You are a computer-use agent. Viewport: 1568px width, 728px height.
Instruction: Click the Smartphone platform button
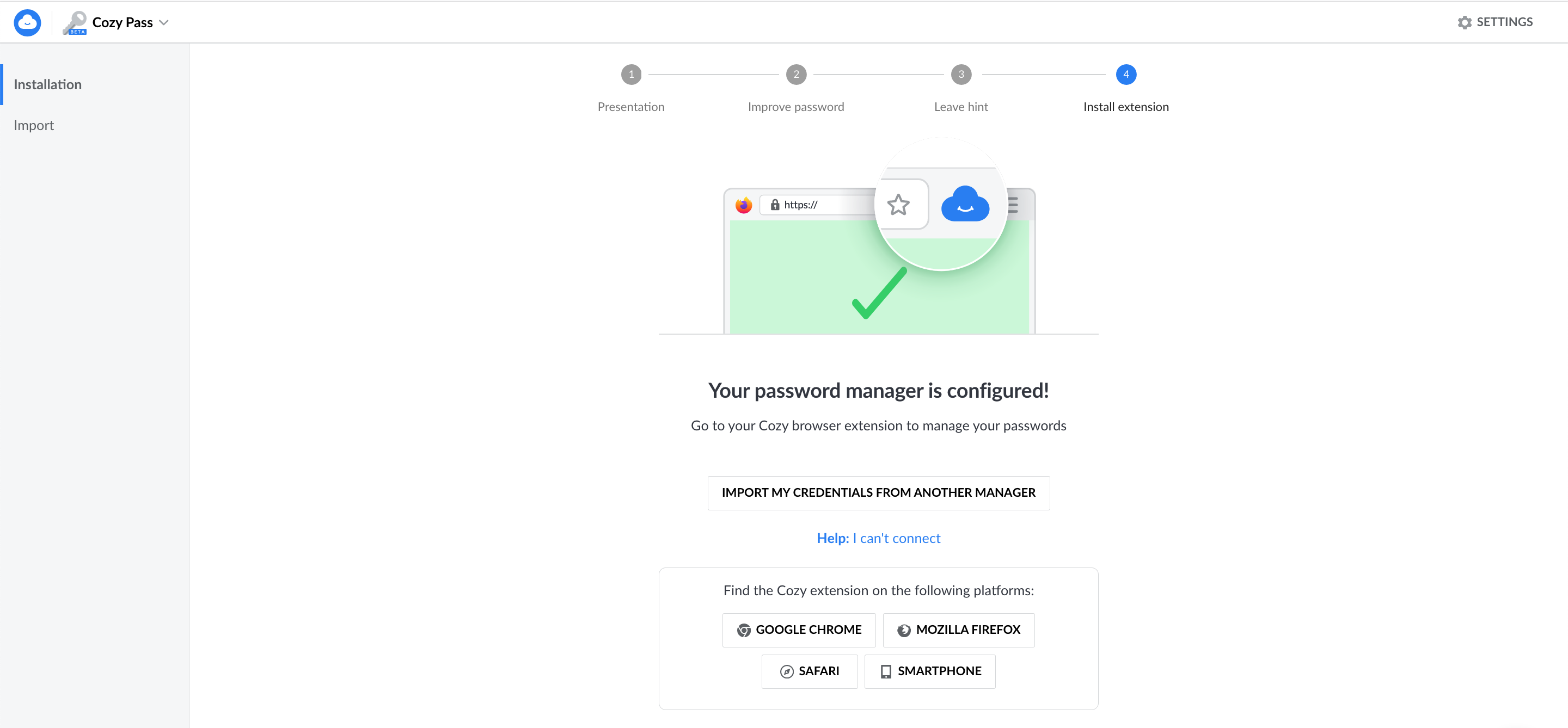930,671
